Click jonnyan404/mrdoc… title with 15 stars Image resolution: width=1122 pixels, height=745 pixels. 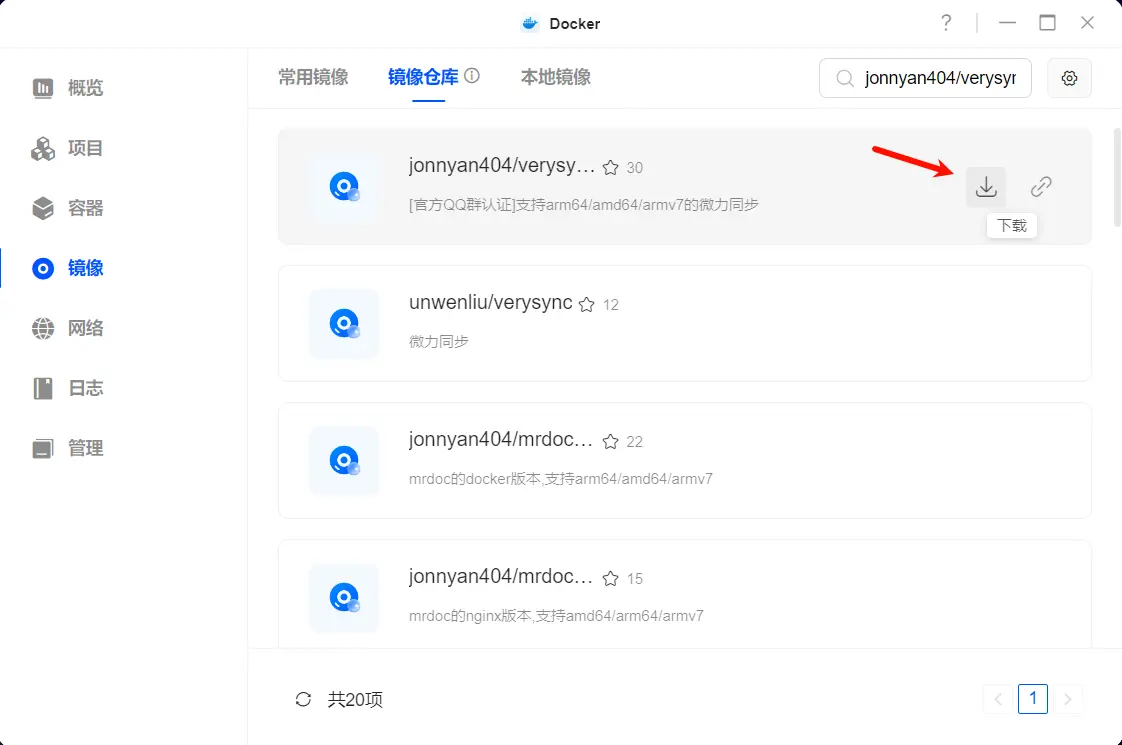coord(500,576)
